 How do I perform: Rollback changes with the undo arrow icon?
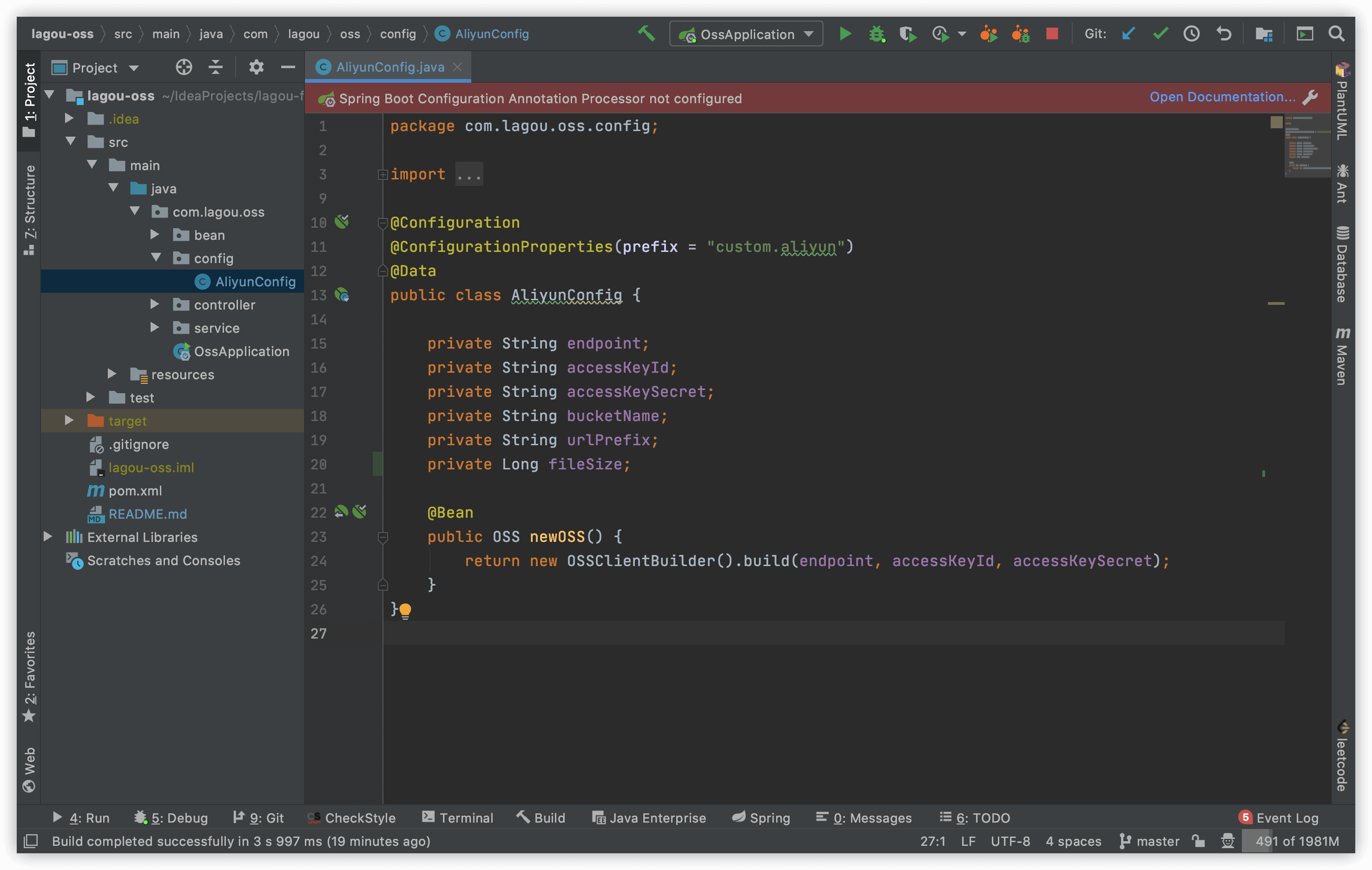click(x=1223, y=33)
